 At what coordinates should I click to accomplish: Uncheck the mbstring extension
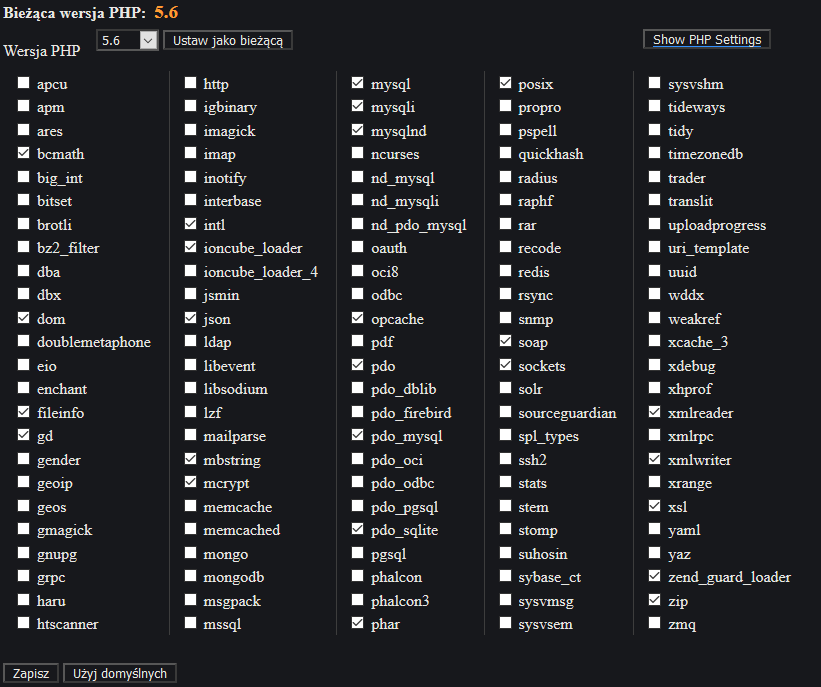pos(191,460)
